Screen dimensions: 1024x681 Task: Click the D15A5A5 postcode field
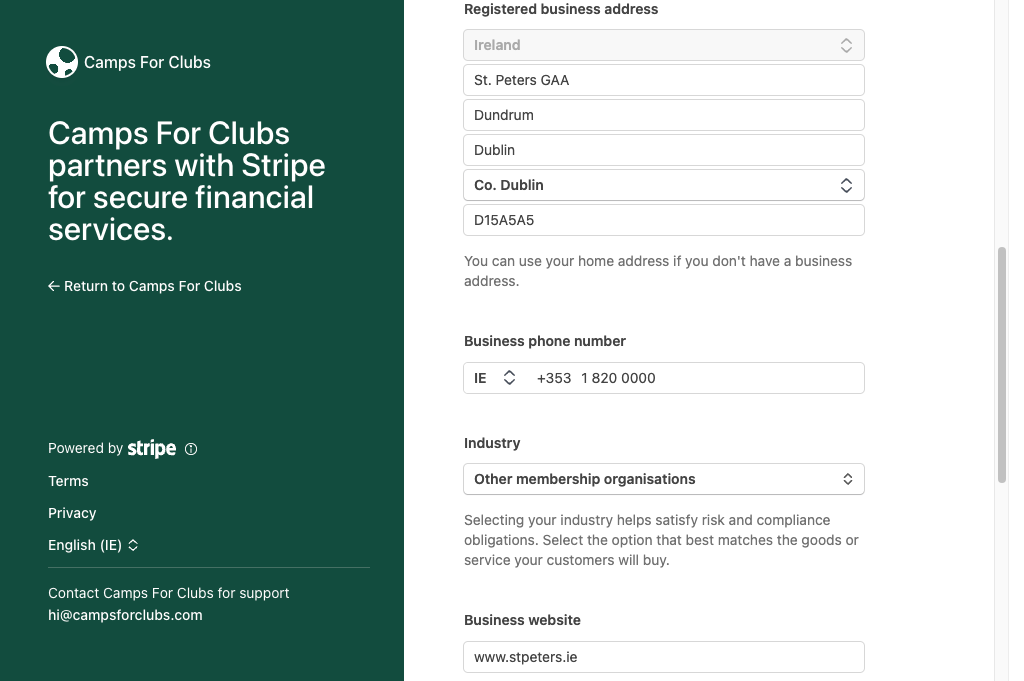coord(664,220)
